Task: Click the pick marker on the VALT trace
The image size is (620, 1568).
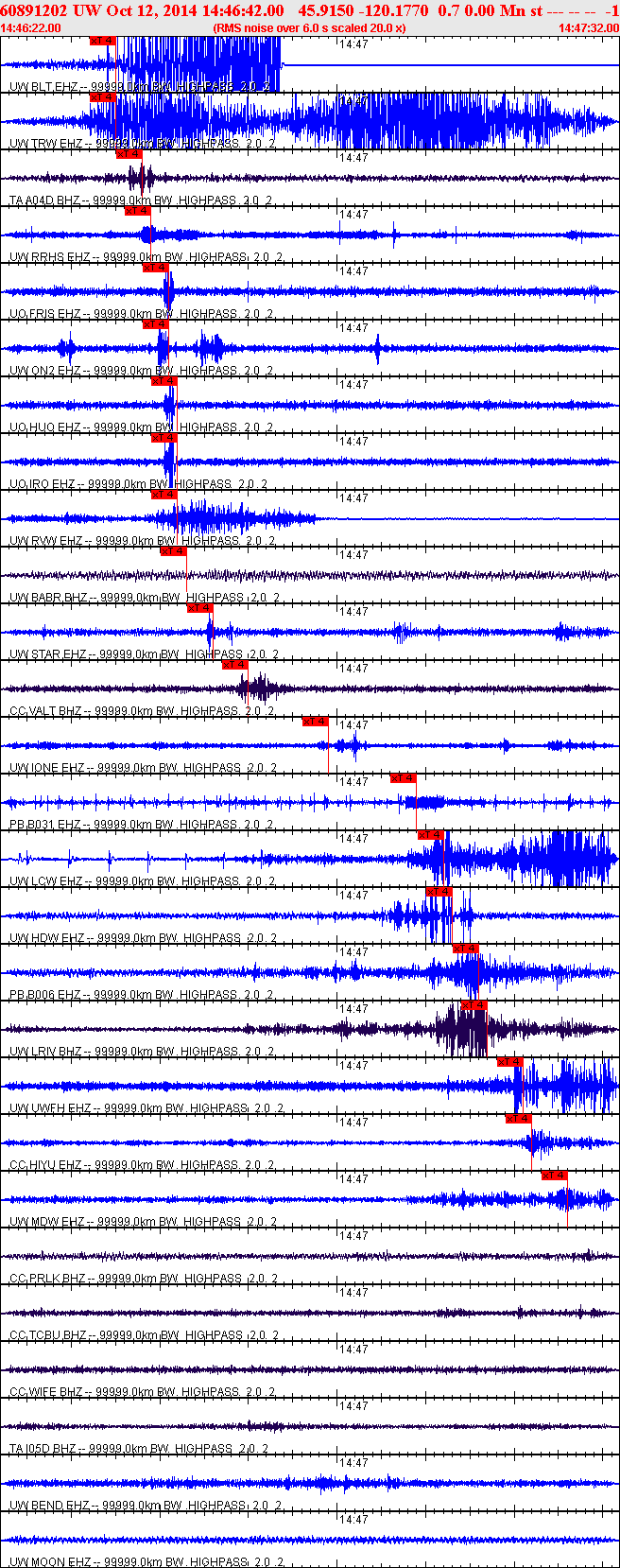Action: tap(234, 665)
